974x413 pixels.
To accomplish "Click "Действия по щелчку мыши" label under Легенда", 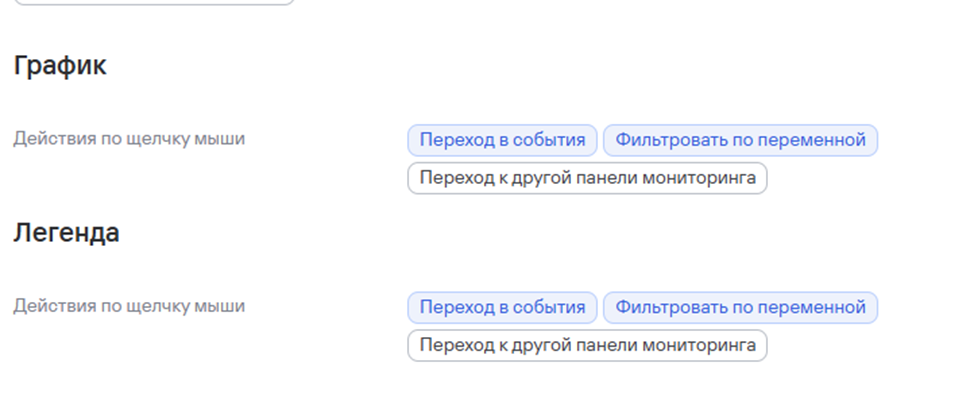I will pos(129,306).
